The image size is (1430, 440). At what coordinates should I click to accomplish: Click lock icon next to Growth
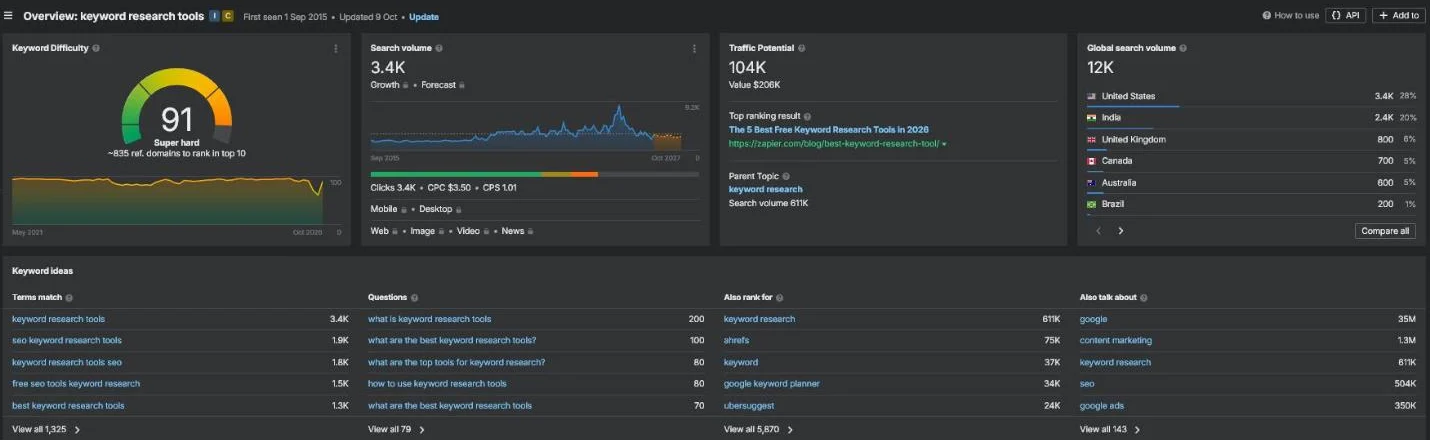[x=406, y=85]
